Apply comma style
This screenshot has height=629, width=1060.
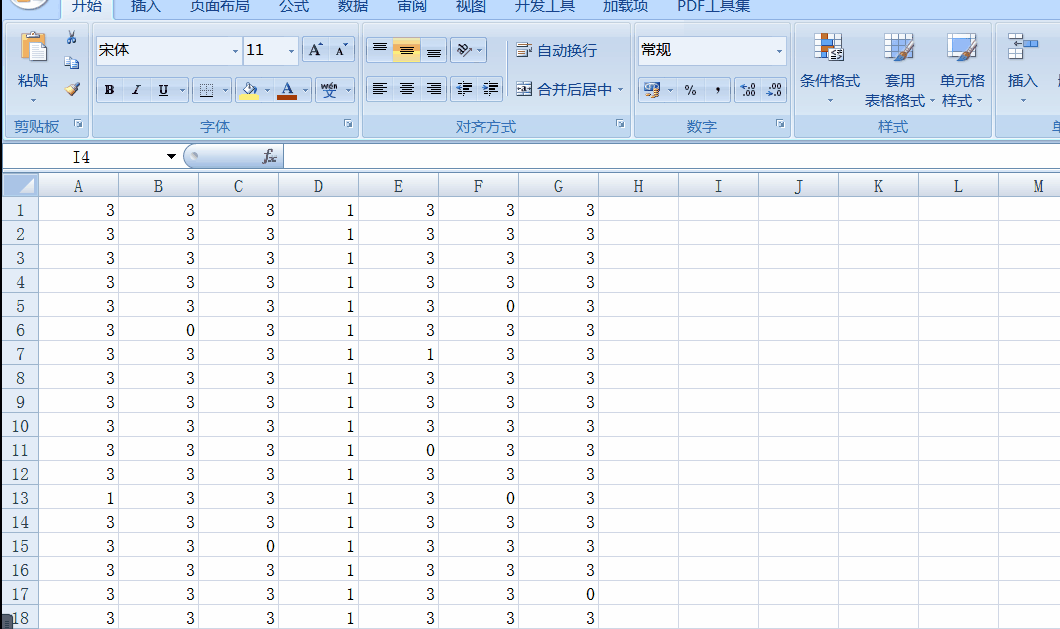tap(717, 89)
